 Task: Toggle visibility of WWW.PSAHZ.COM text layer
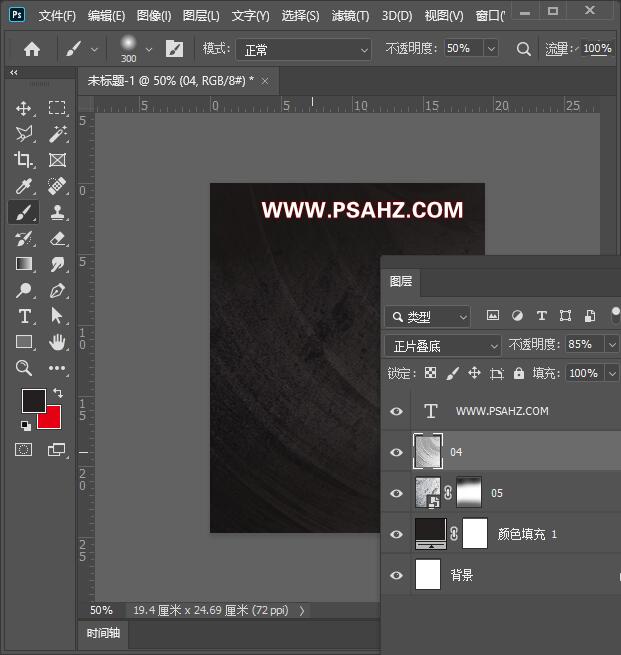[x=396, y=411]
